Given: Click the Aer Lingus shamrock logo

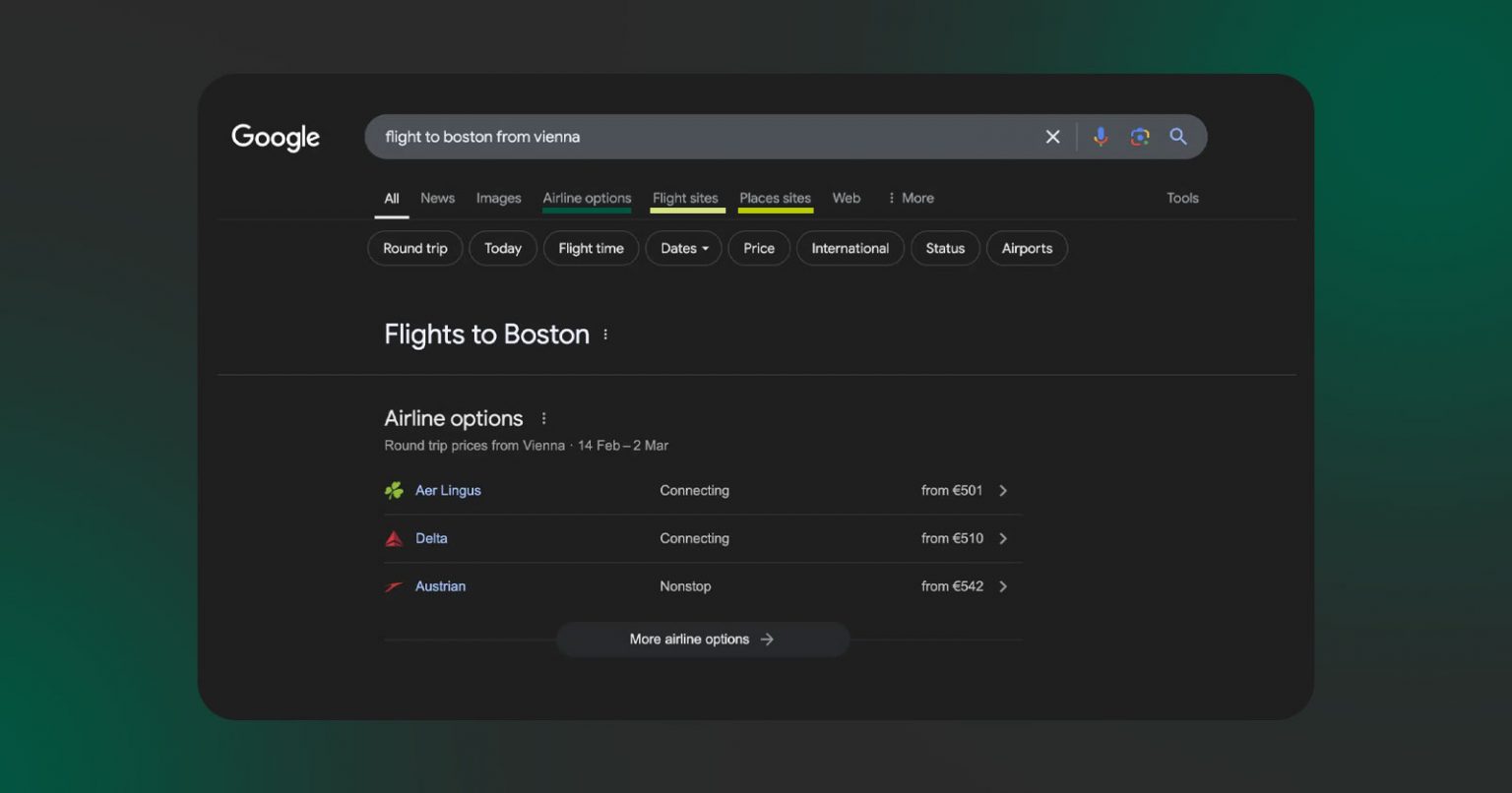Looking at the screenshot, I should [394, 490].
